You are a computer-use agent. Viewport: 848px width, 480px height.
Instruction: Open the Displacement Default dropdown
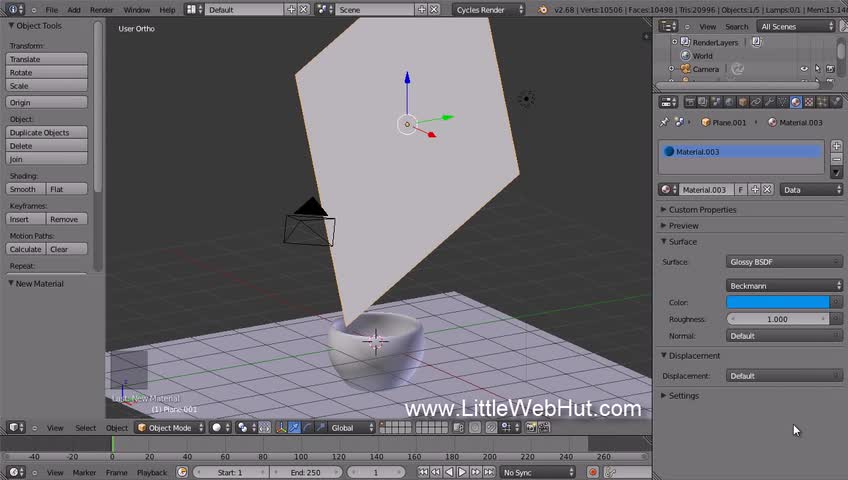click(x=784, y=376)
